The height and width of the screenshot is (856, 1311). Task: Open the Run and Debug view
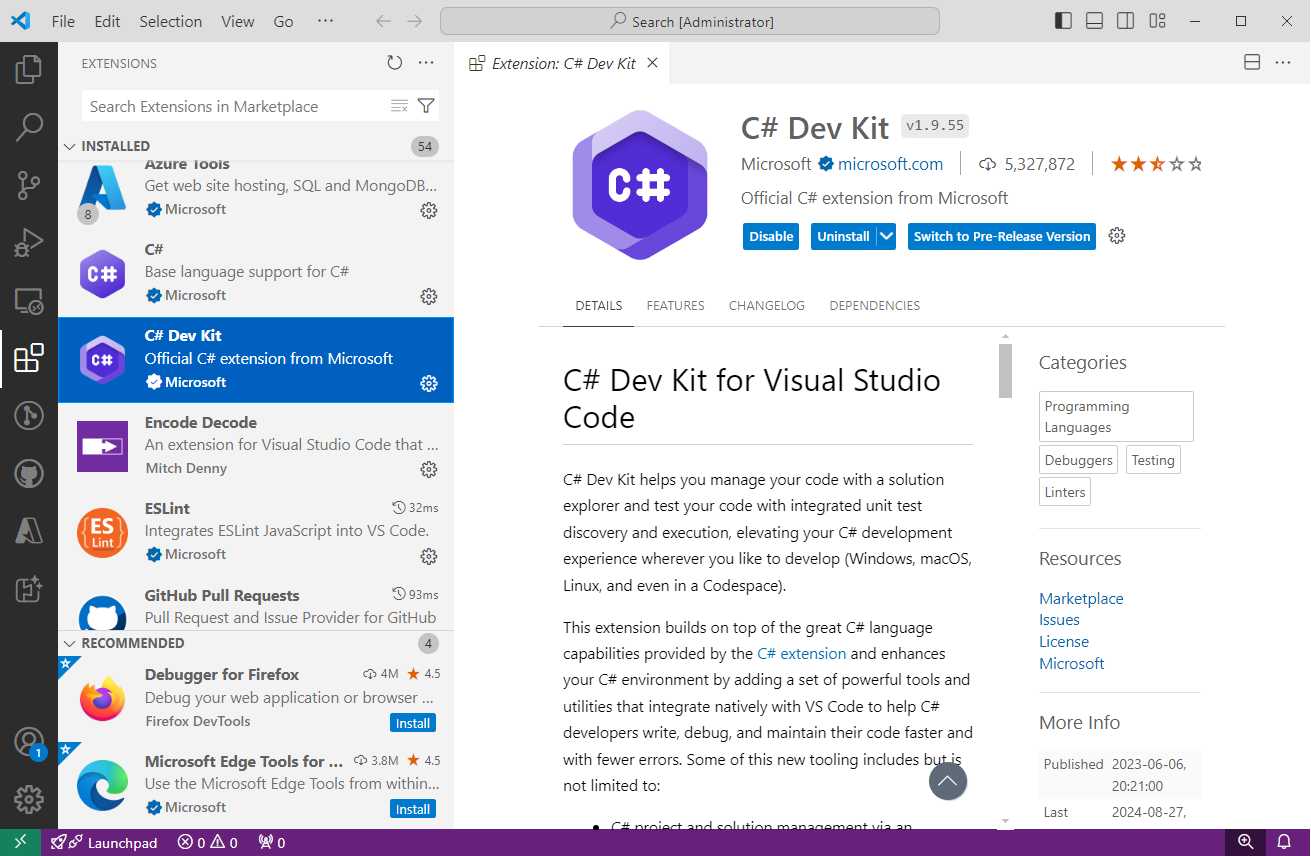(x=29, y=242)
